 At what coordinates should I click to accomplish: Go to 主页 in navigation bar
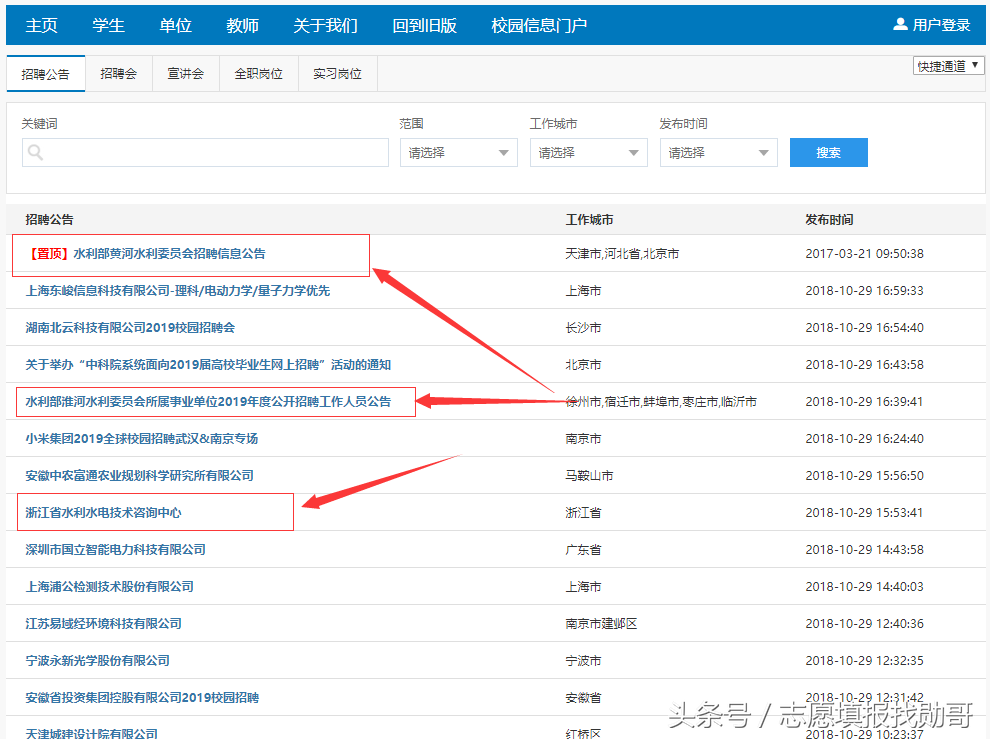point(42,25)
